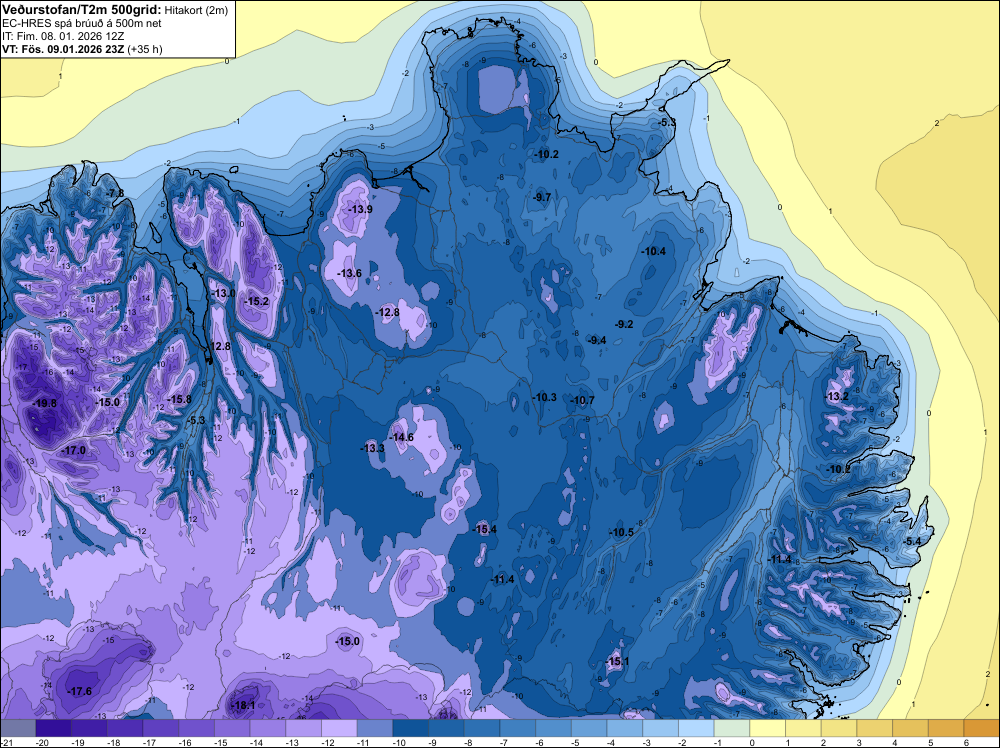Click the -13.9 temperature label

360,209
